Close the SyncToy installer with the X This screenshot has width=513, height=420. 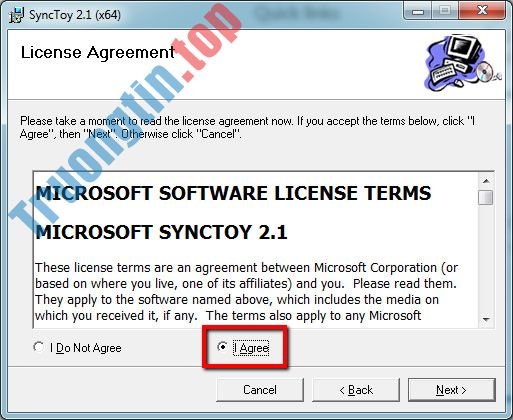click(x=482, y=11)
